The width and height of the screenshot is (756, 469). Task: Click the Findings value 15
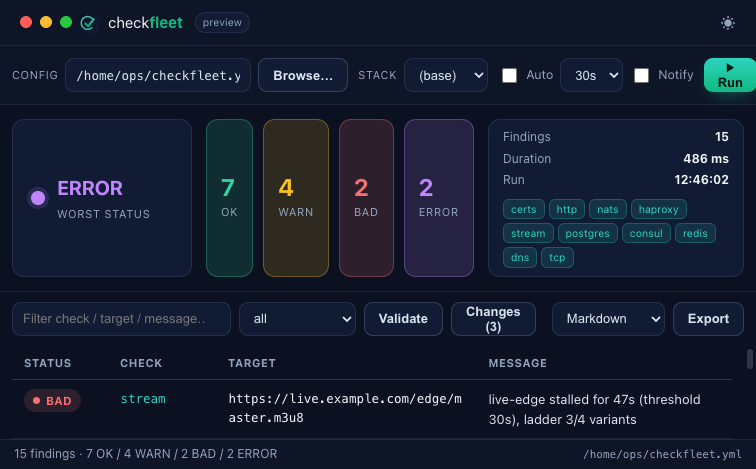722,137
